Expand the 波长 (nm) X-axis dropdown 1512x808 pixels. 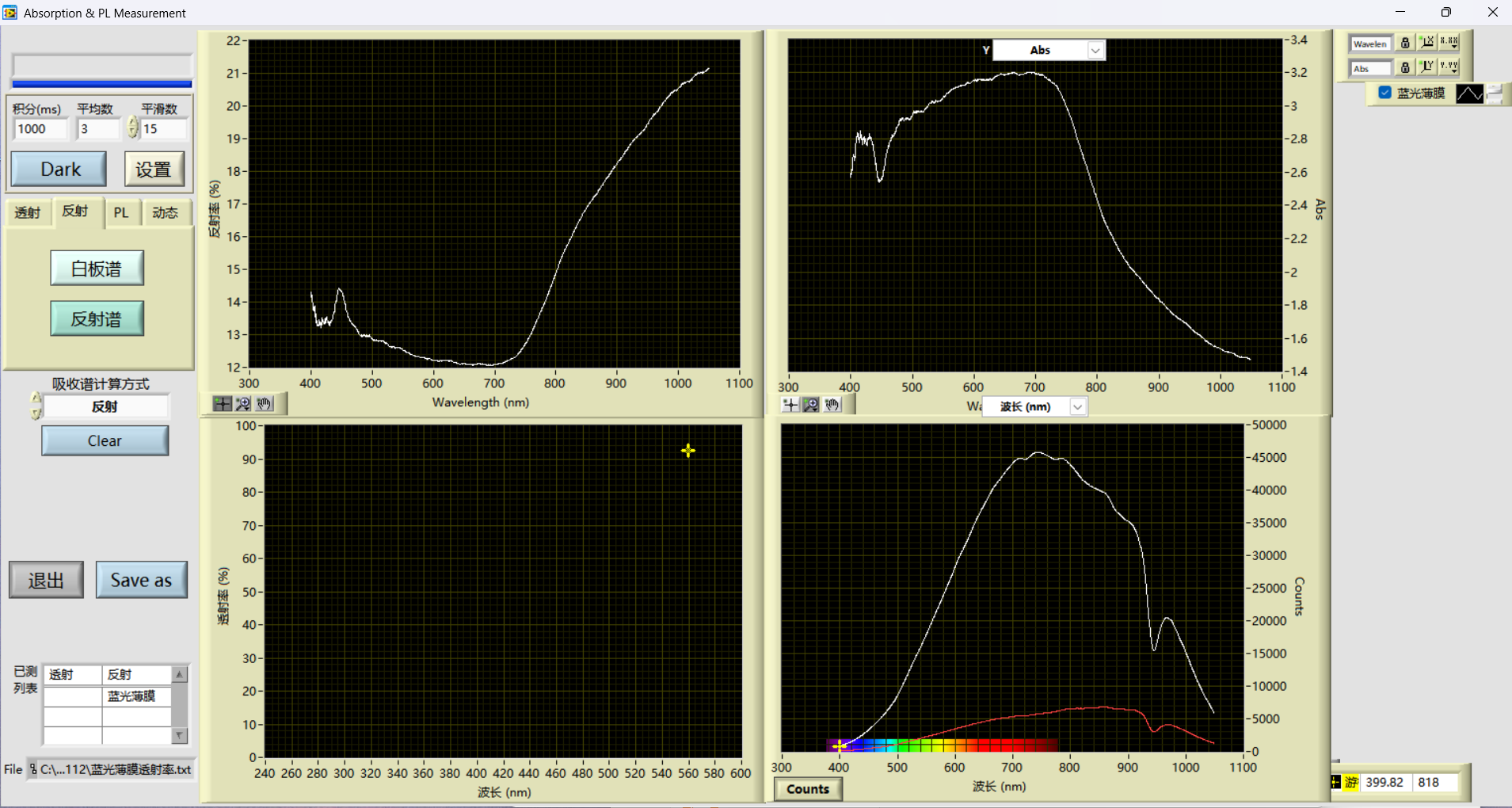1077,406
